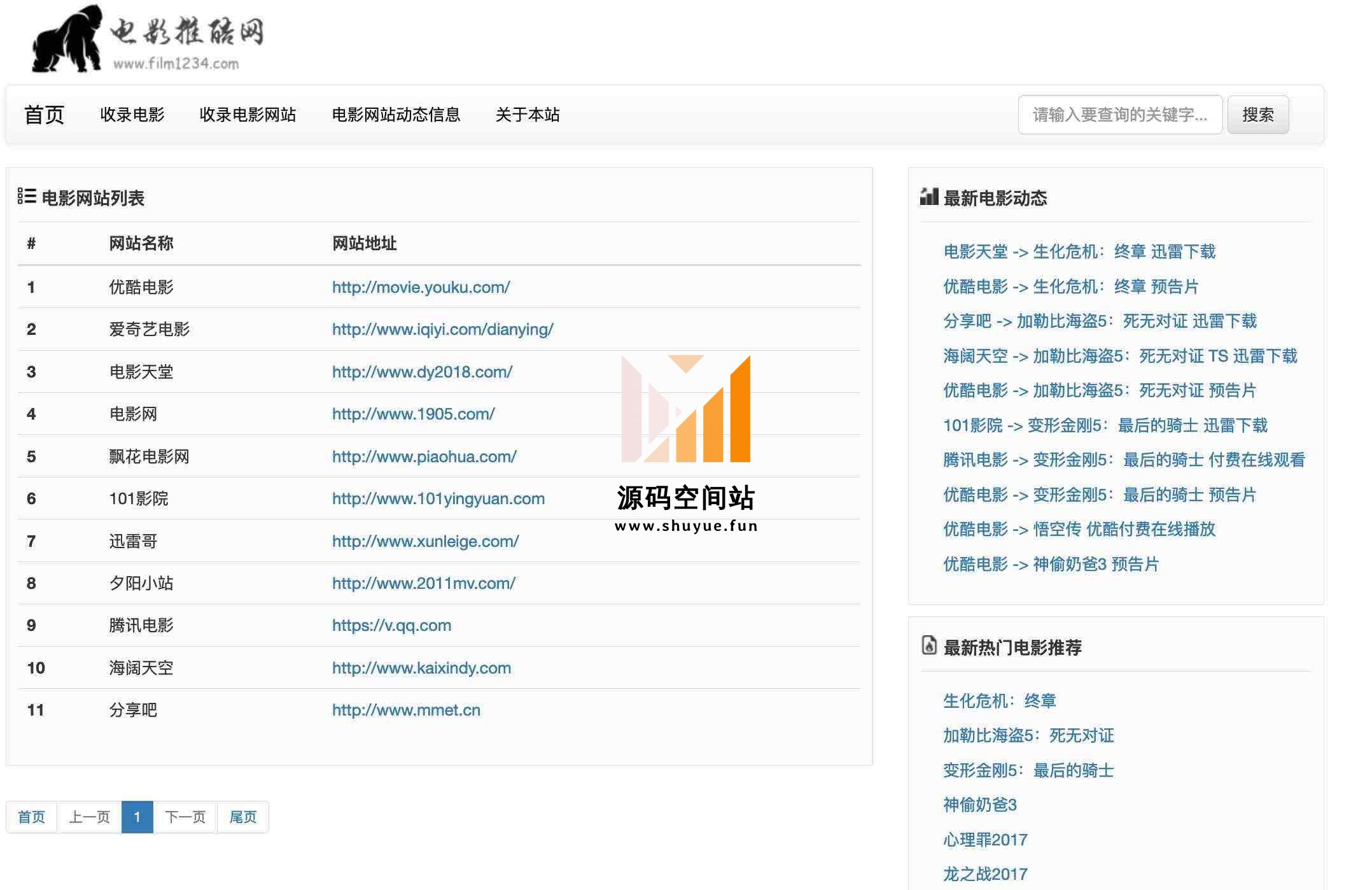Open the 龙之战2017 recommendation link
Image resolution: width=1372 pixels, height=890 pixels.
click(985, 874)
